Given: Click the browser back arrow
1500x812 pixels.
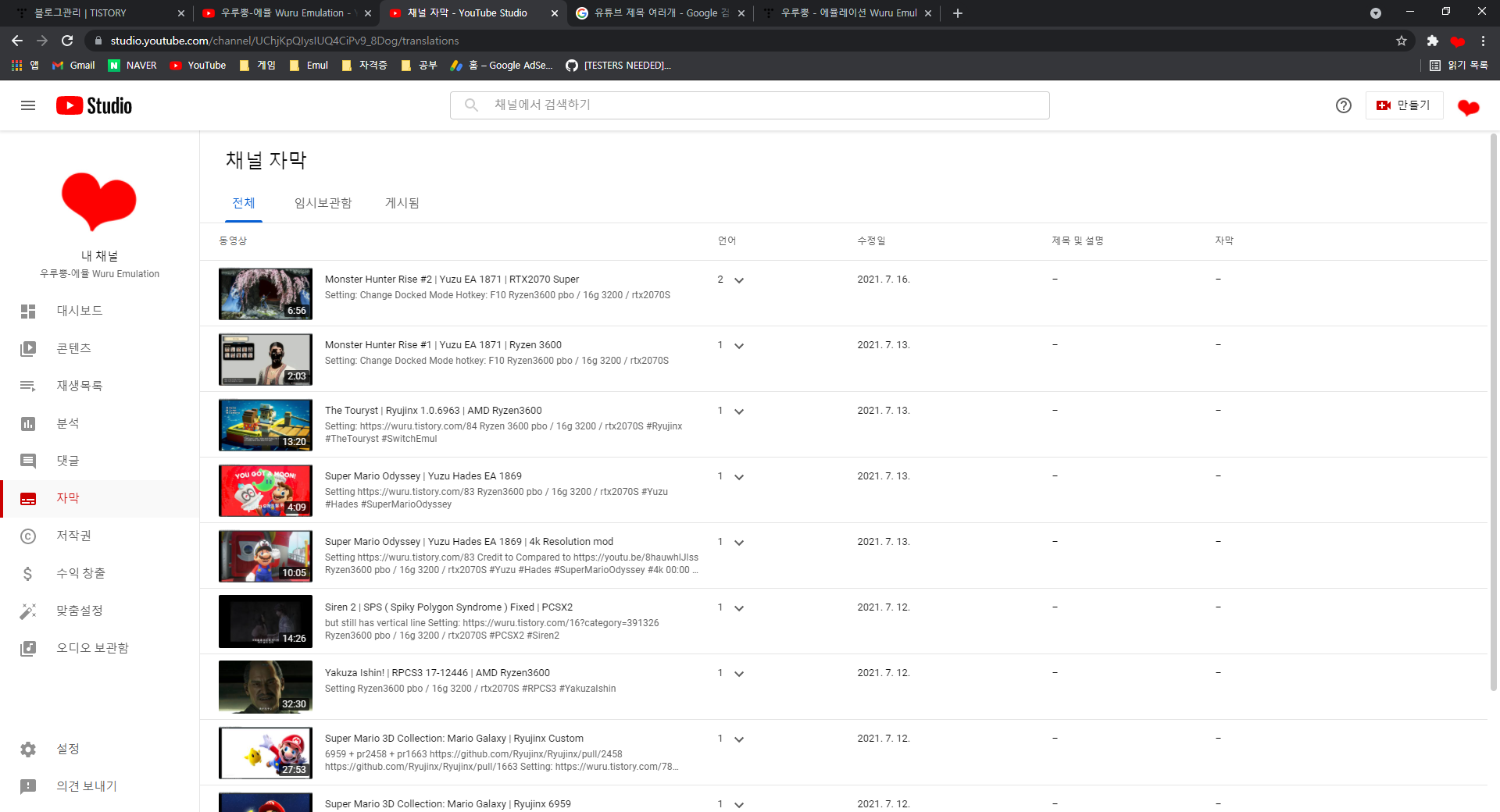Looking at the screenshot, I should click(x=17, y=41).
